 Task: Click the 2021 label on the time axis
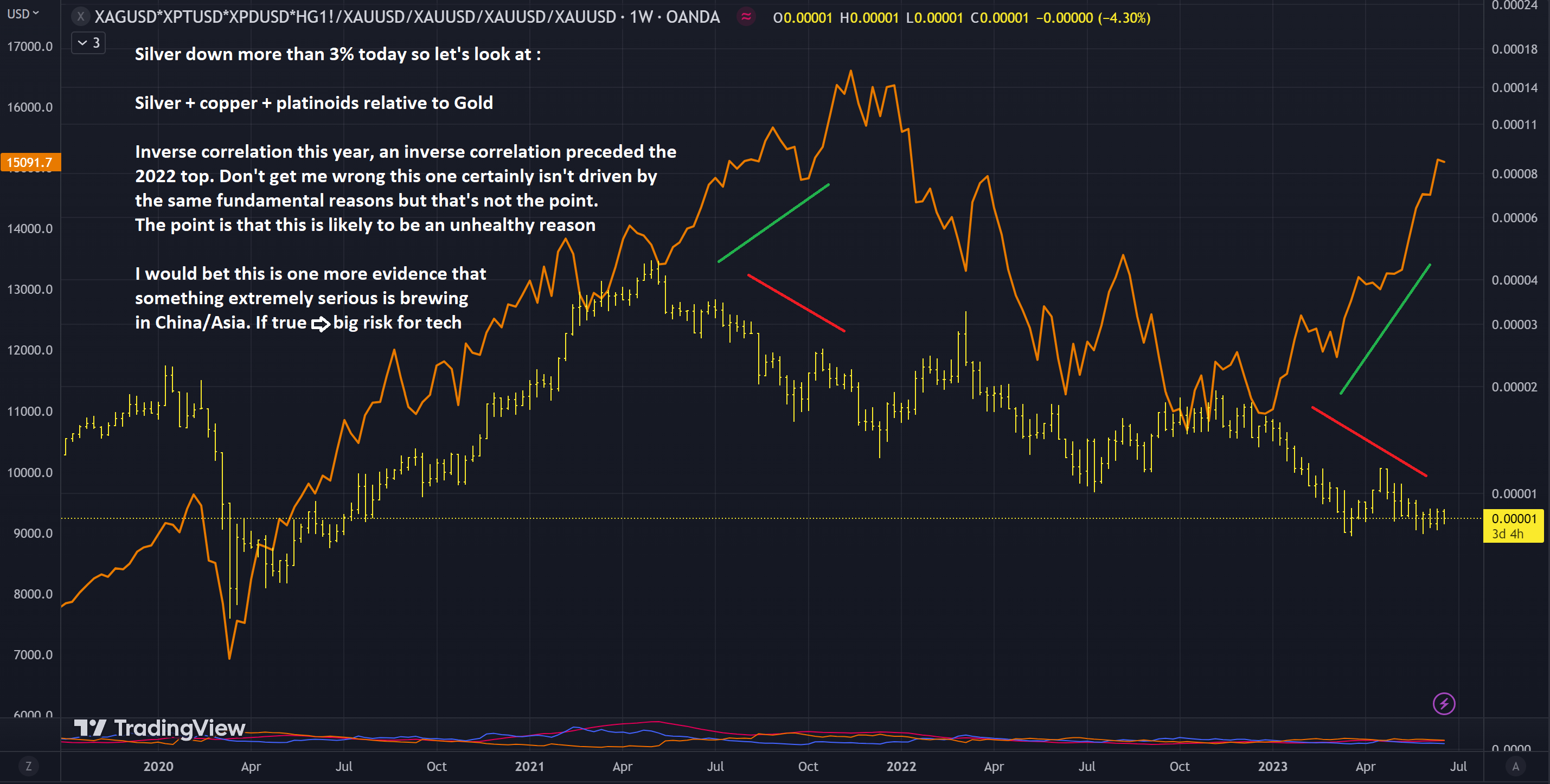click(x=529, y=767)
